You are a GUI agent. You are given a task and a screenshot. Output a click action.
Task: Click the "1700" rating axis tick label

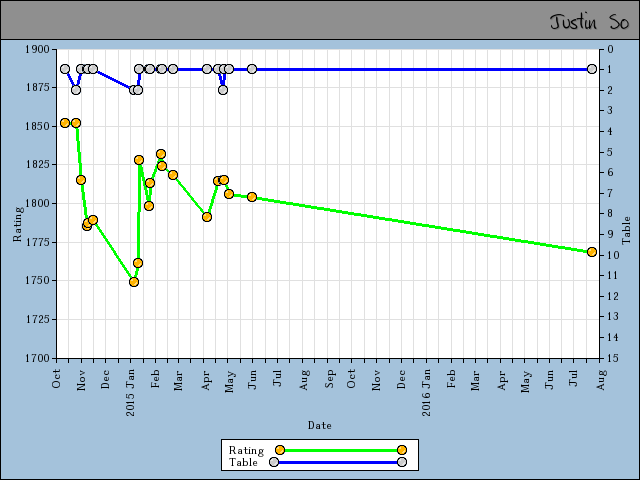(37, 358)
